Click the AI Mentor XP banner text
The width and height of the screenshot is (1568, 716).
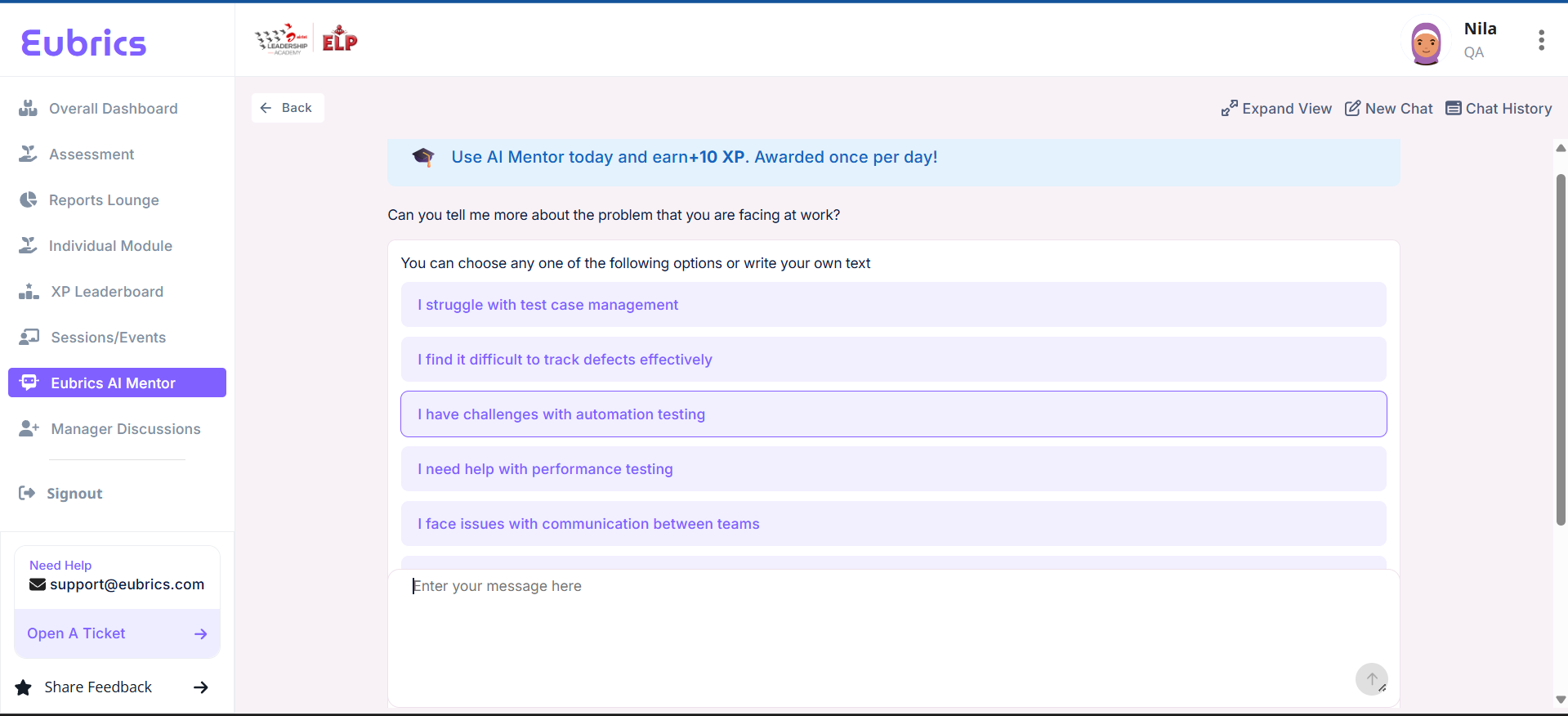pos(695,157)
